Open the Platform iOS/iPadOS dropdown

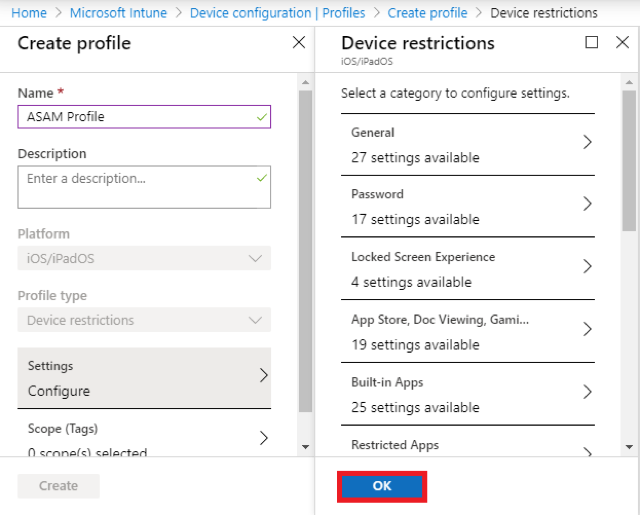click(x=144, y=258)
